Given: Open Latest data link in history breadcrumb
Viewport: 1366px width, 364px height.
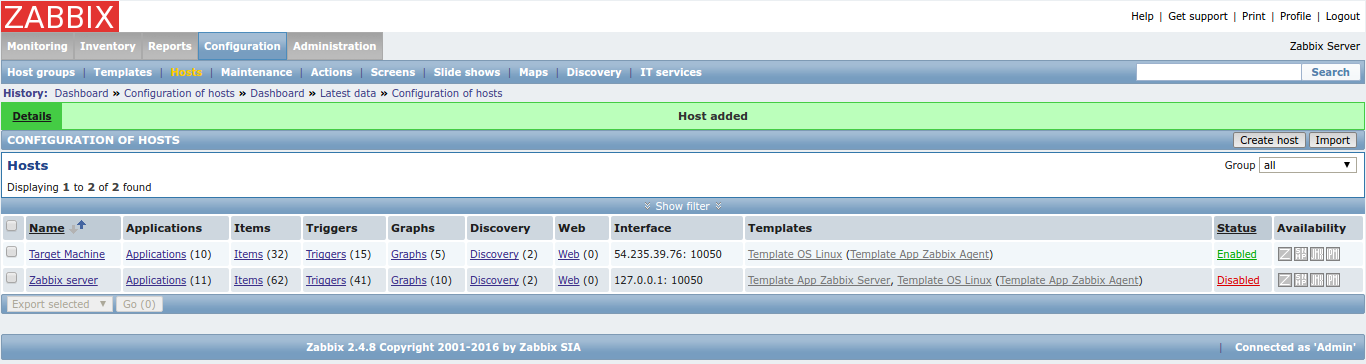Looking at the screenshot, I should coord(348,93).
